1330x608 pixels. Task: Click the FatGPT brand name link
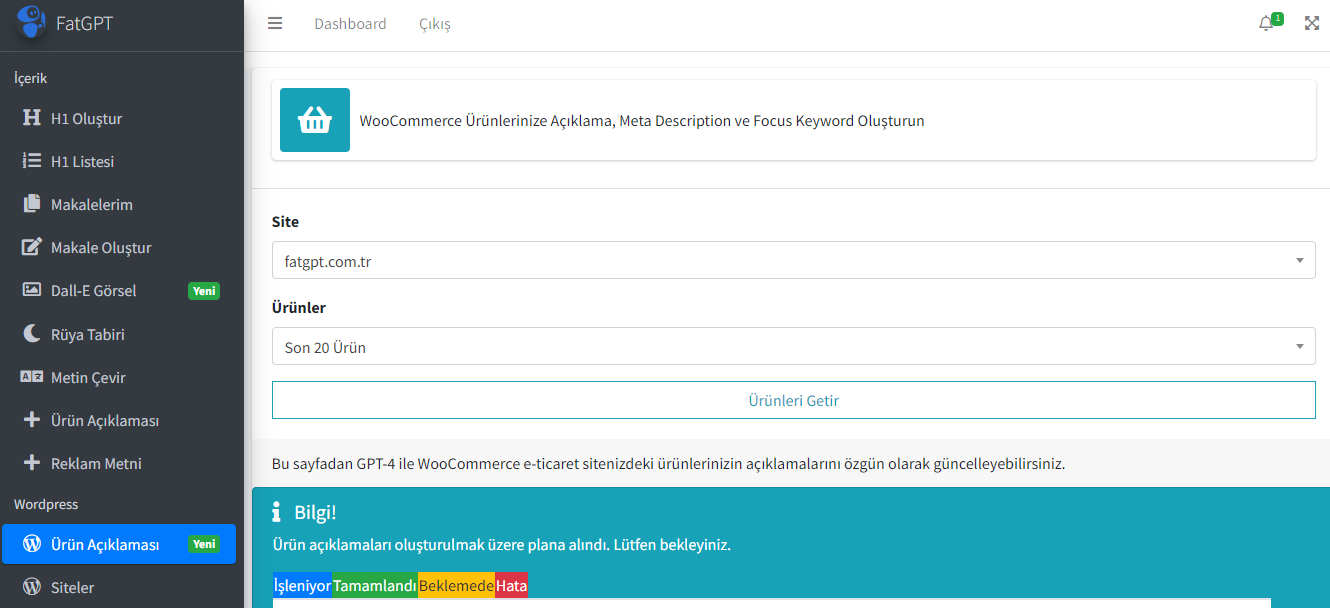[83, 23]
